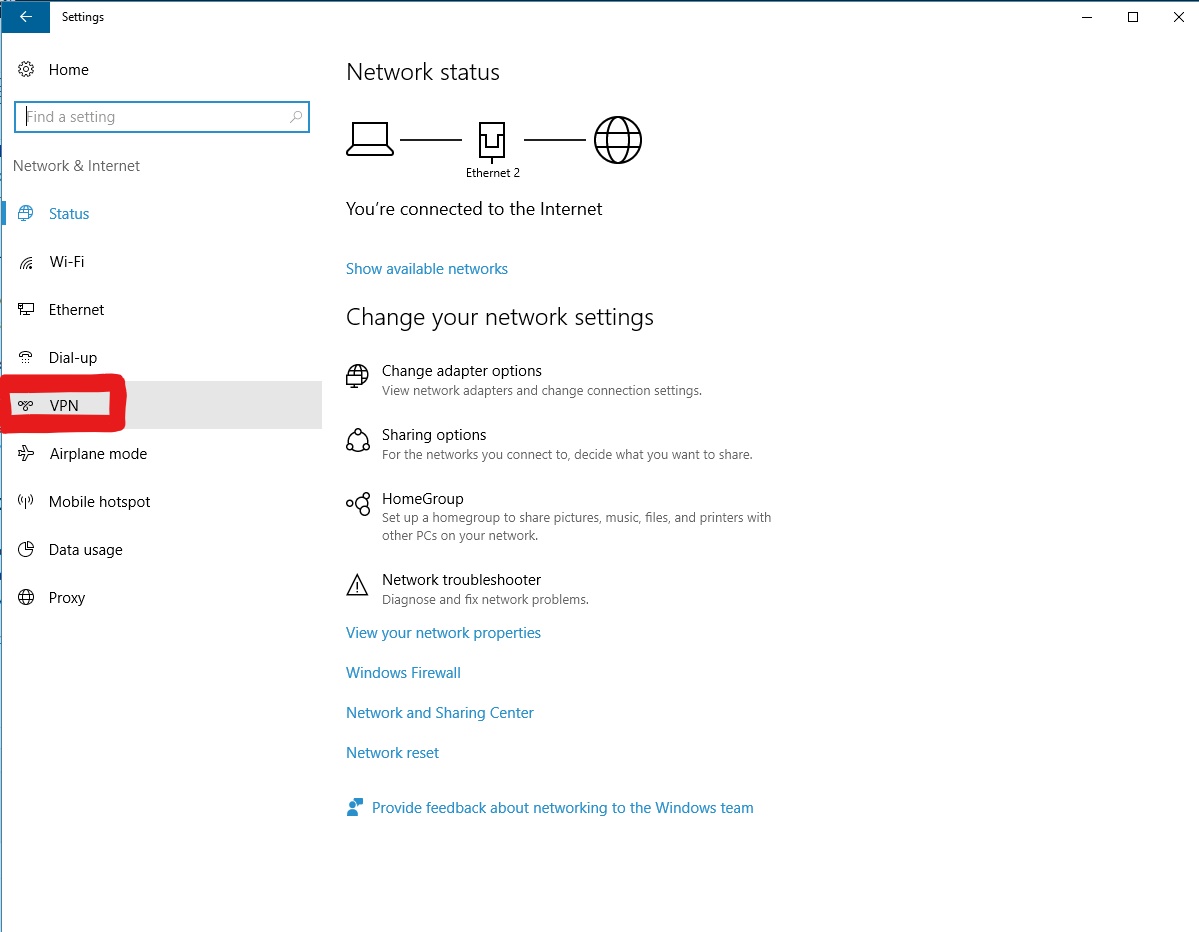Select Status in the sidebar
This screenshot has width=1199, height=932.
pos(68,213)
